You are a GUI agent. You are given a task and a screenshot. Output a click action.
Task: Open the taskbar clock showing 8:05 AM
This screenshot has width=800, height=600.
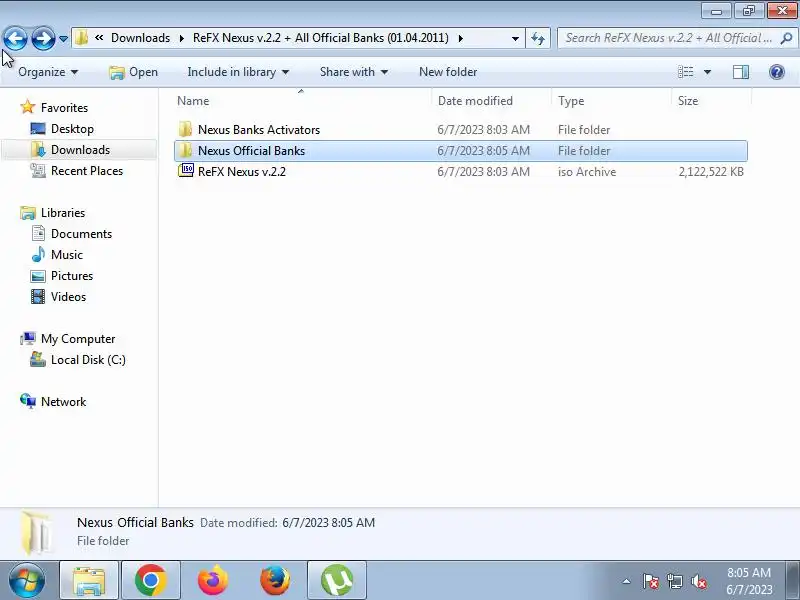coord(749,581)
